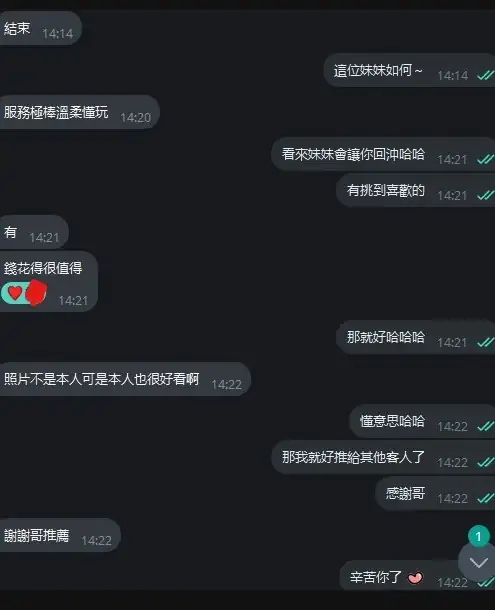The width and height of the screenshot is (495, 610).
Task: Jump to latest message with down-arrow button
Action: (478, 562)
